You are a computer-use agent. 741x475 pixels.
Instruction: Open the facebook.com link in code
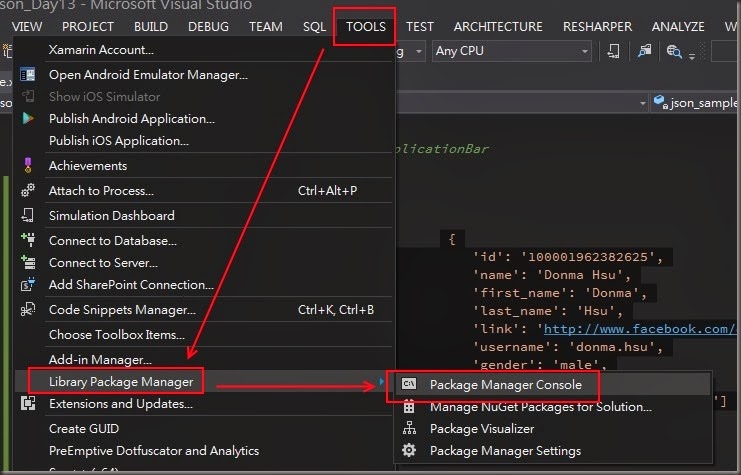tap(640, 328)
